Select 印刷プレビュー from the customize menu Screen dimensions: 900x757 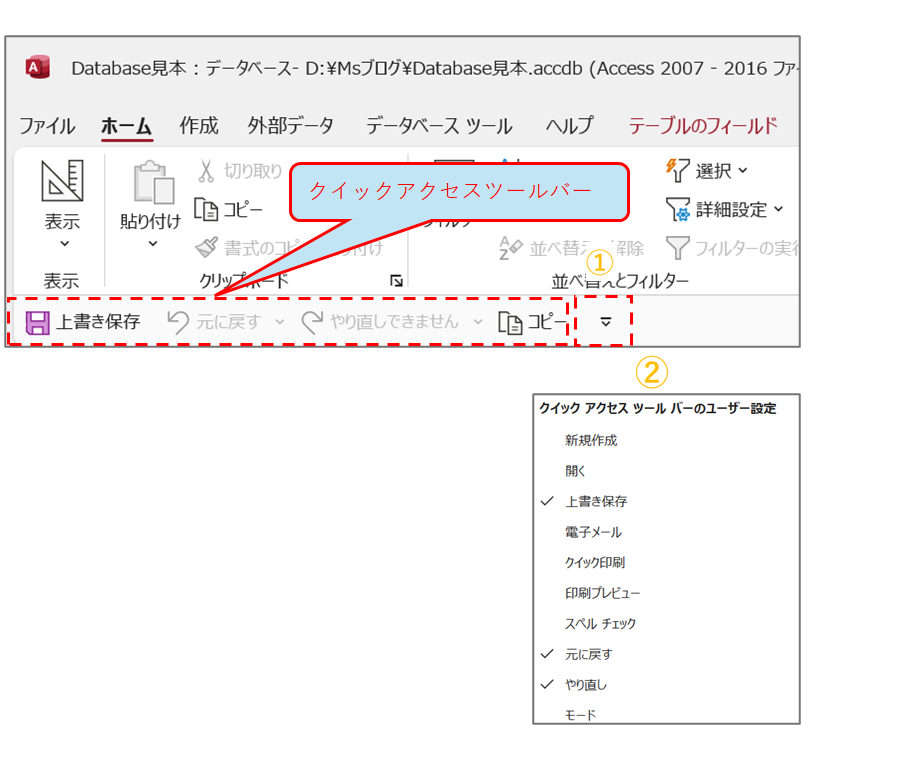coord(602,593)
